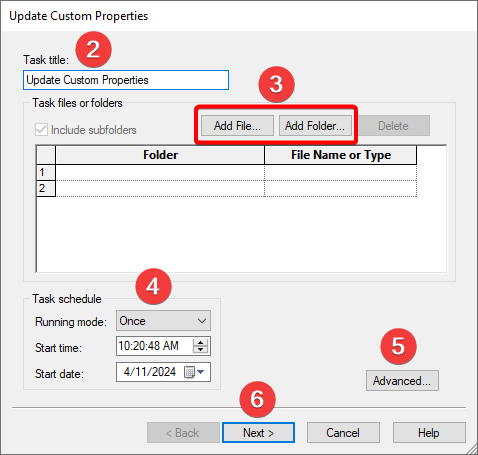Click the Add File... button

click(x=237, y=126)
